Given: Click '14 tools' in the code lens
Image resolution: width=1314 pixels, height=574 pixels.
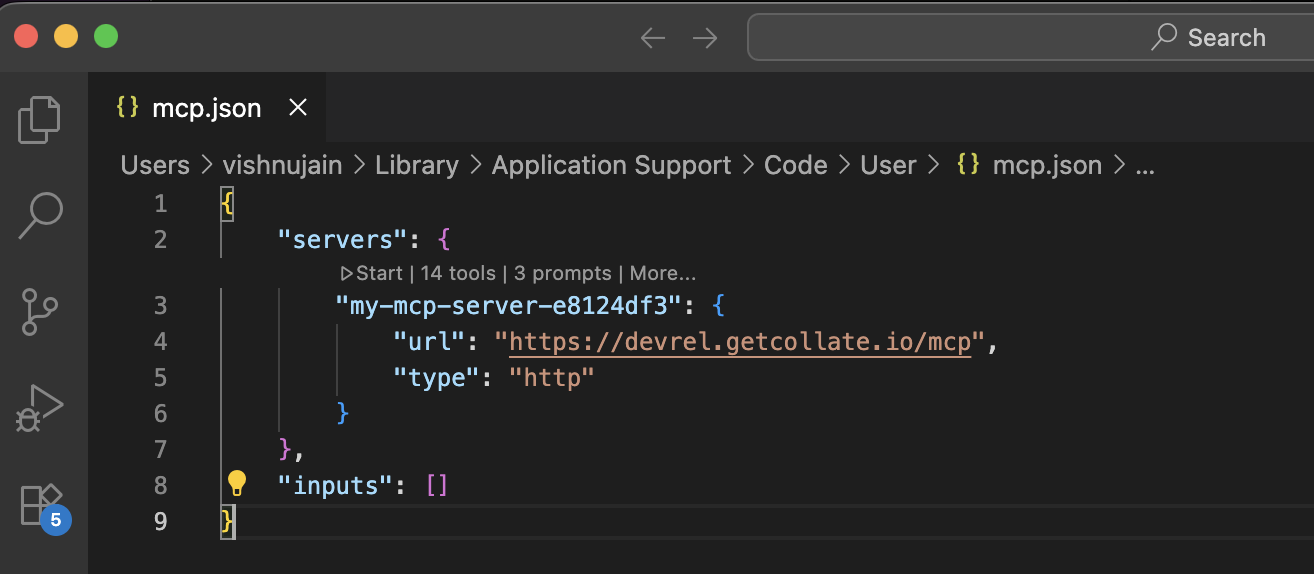Looking at the screenshot, I should [x=458, y=273].
